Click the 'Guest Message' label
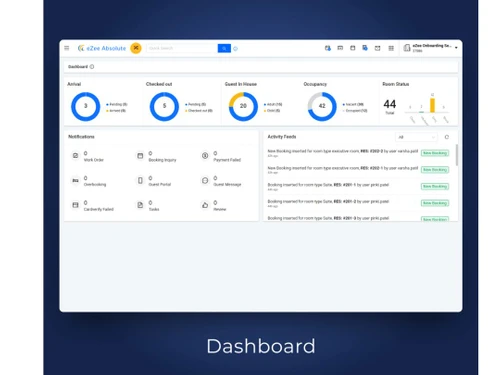Screen dimensions: 500x375 click(227, 184)
